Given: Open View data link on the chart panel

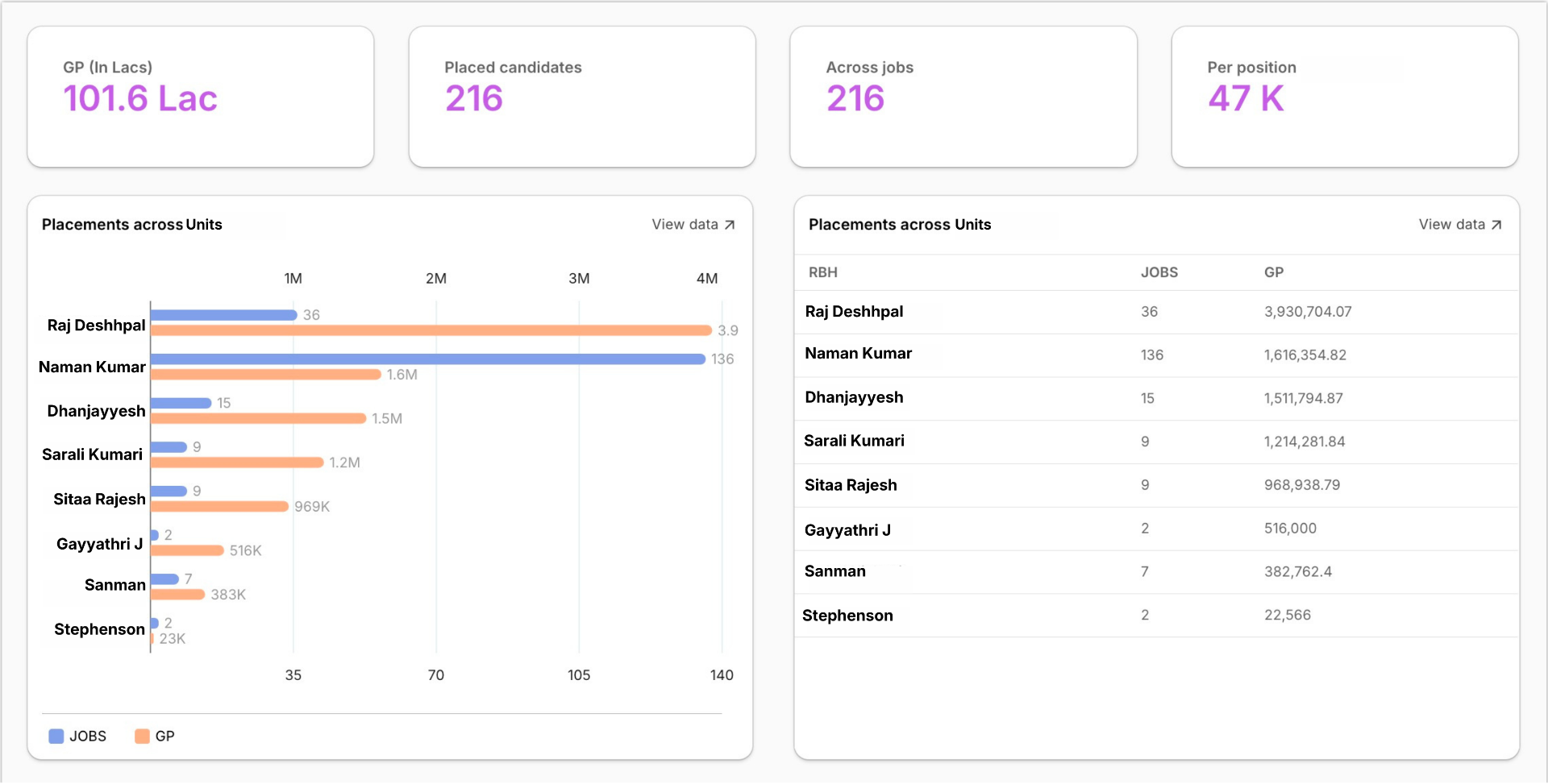Looking at the screenshot, I should (693, 225).
